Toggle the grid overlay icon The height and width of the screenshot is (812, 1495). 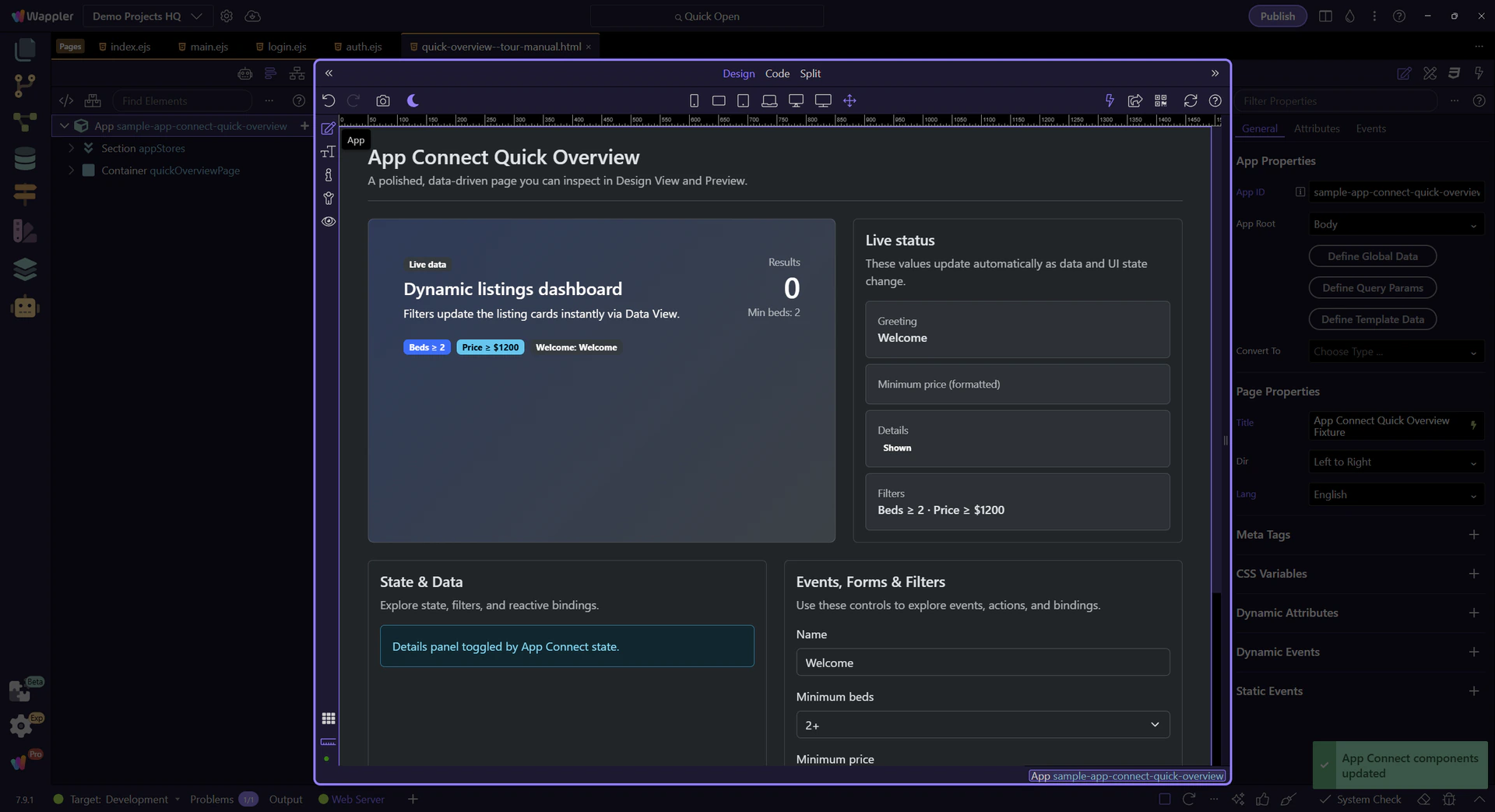click(329, 718)
